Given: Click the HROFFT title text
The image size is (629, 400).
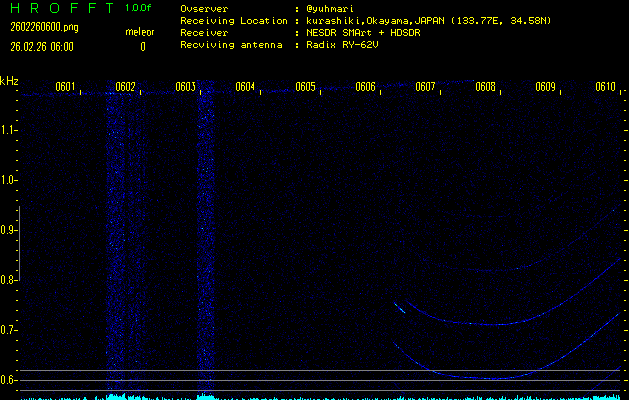Looking at the screenshot, I should pyautogui.click(x=58, y=7).
